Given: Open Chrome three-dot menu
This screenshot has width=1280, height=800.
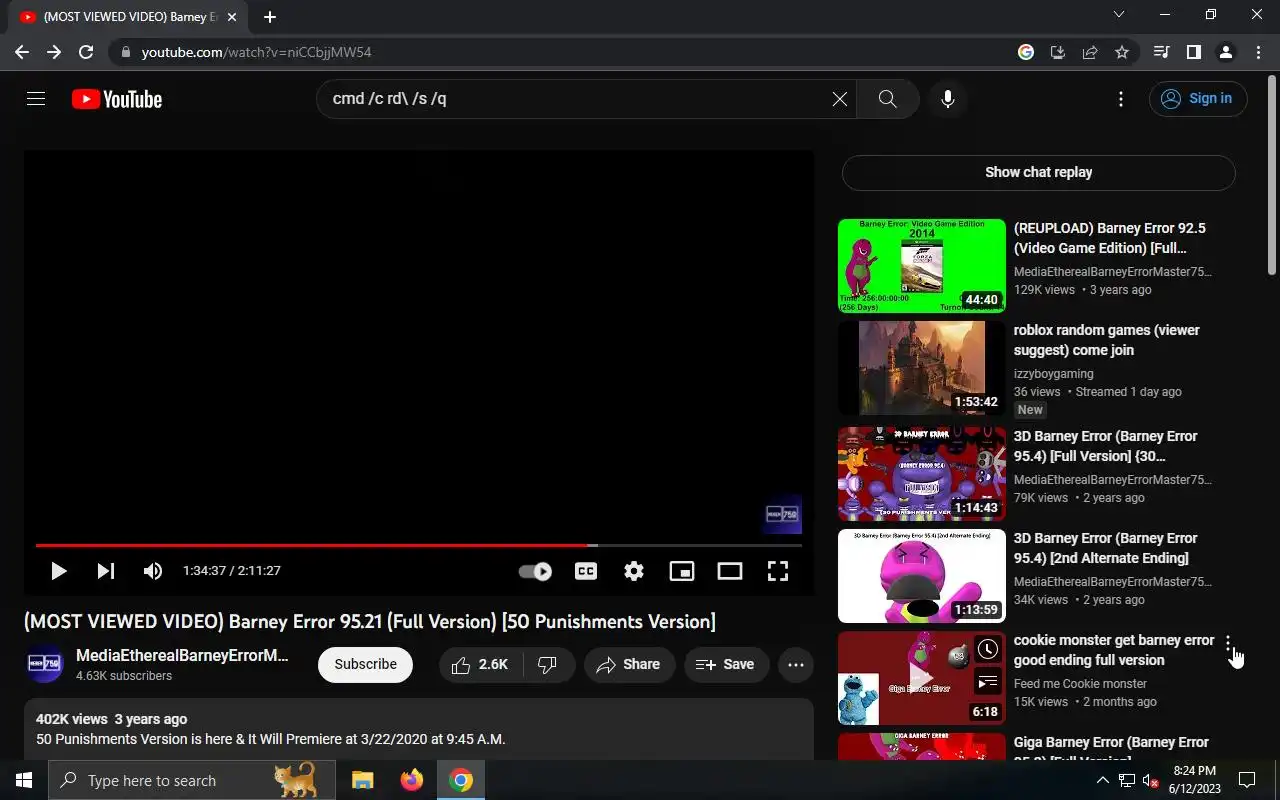Looking at the screenshot, I should [x=1257, y=52].
